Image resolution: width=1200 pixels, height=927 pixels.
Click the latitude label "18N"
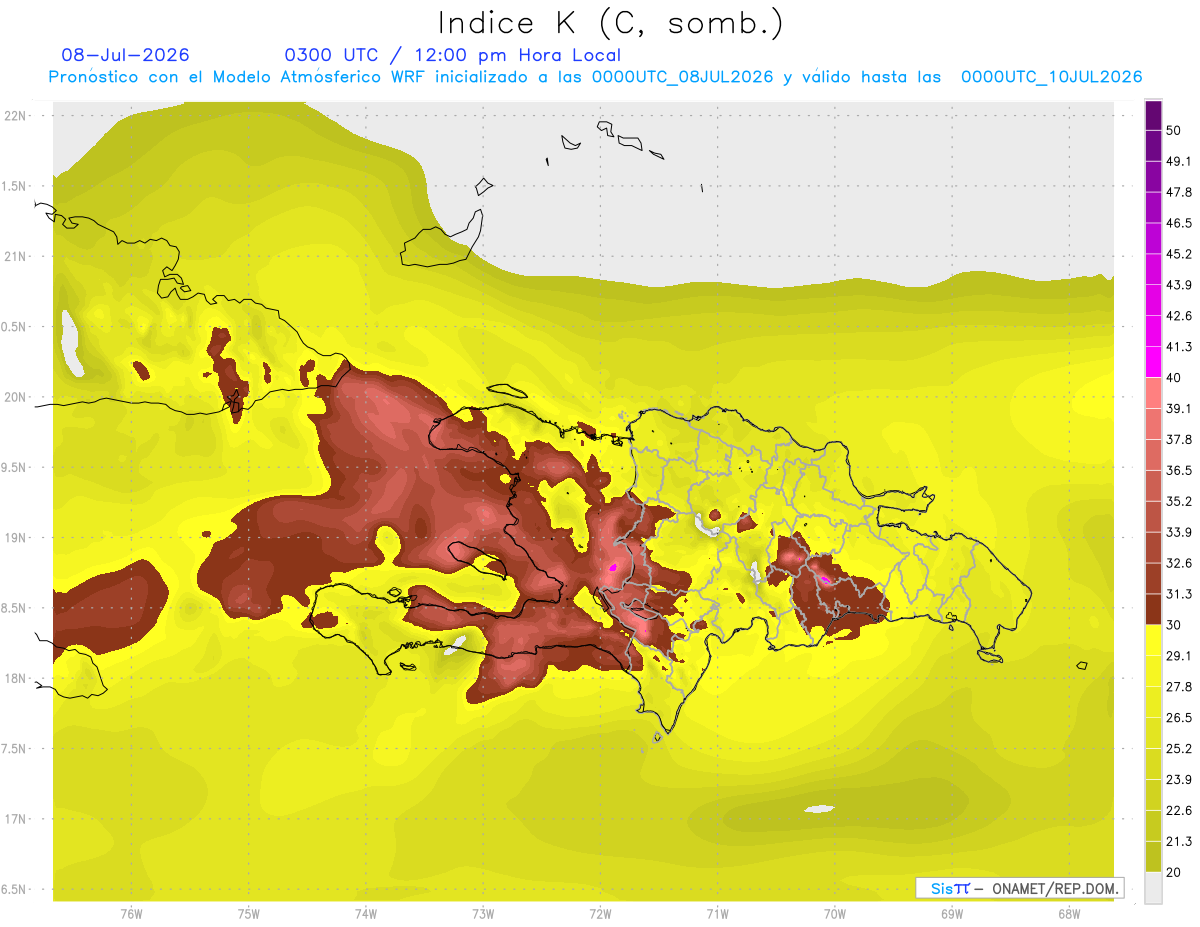click(x=16, y=678)
